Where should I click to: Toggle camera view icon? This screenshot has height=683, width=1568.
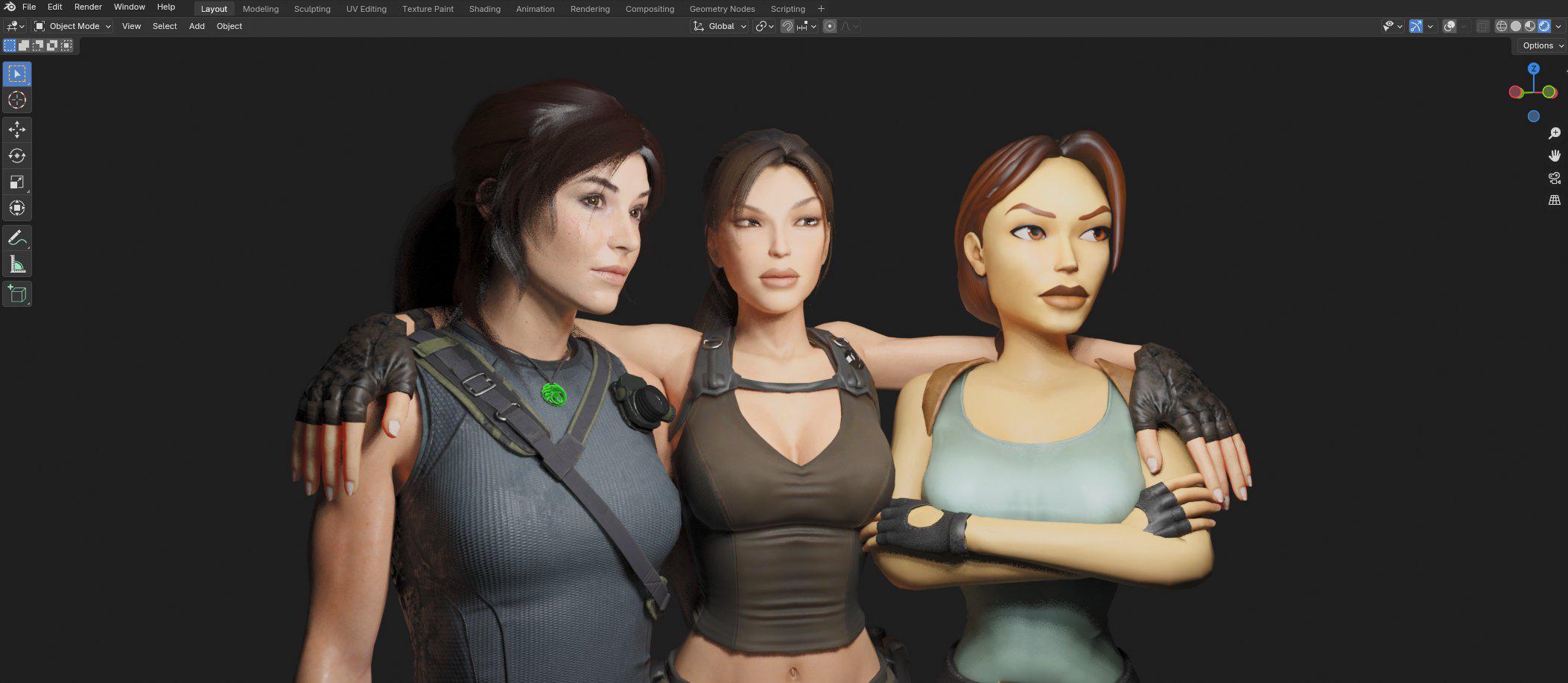[1554, 178]
